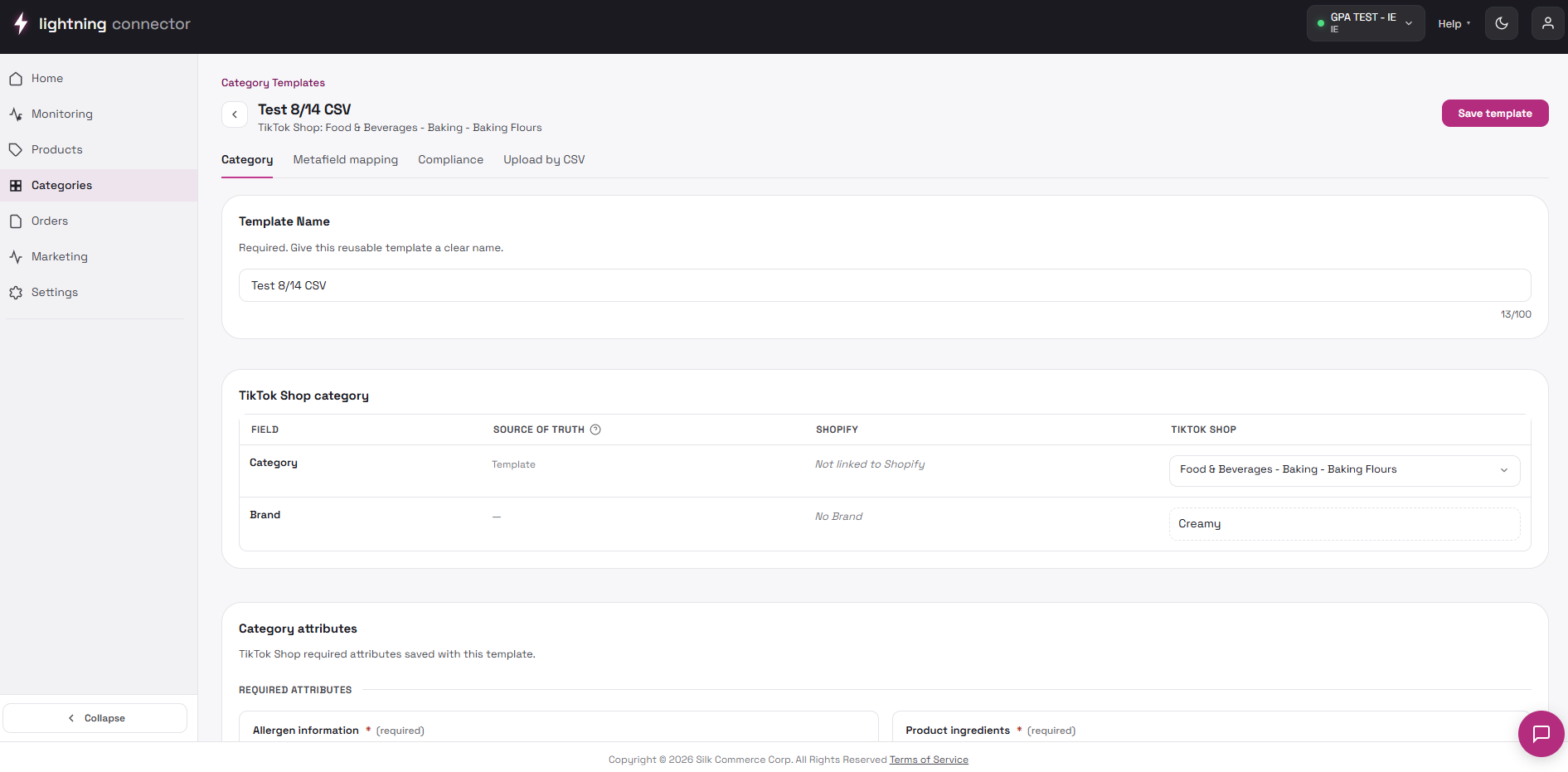Open the Orders menu item
This screenshot has width=1568, height=772.
point(99,221)
